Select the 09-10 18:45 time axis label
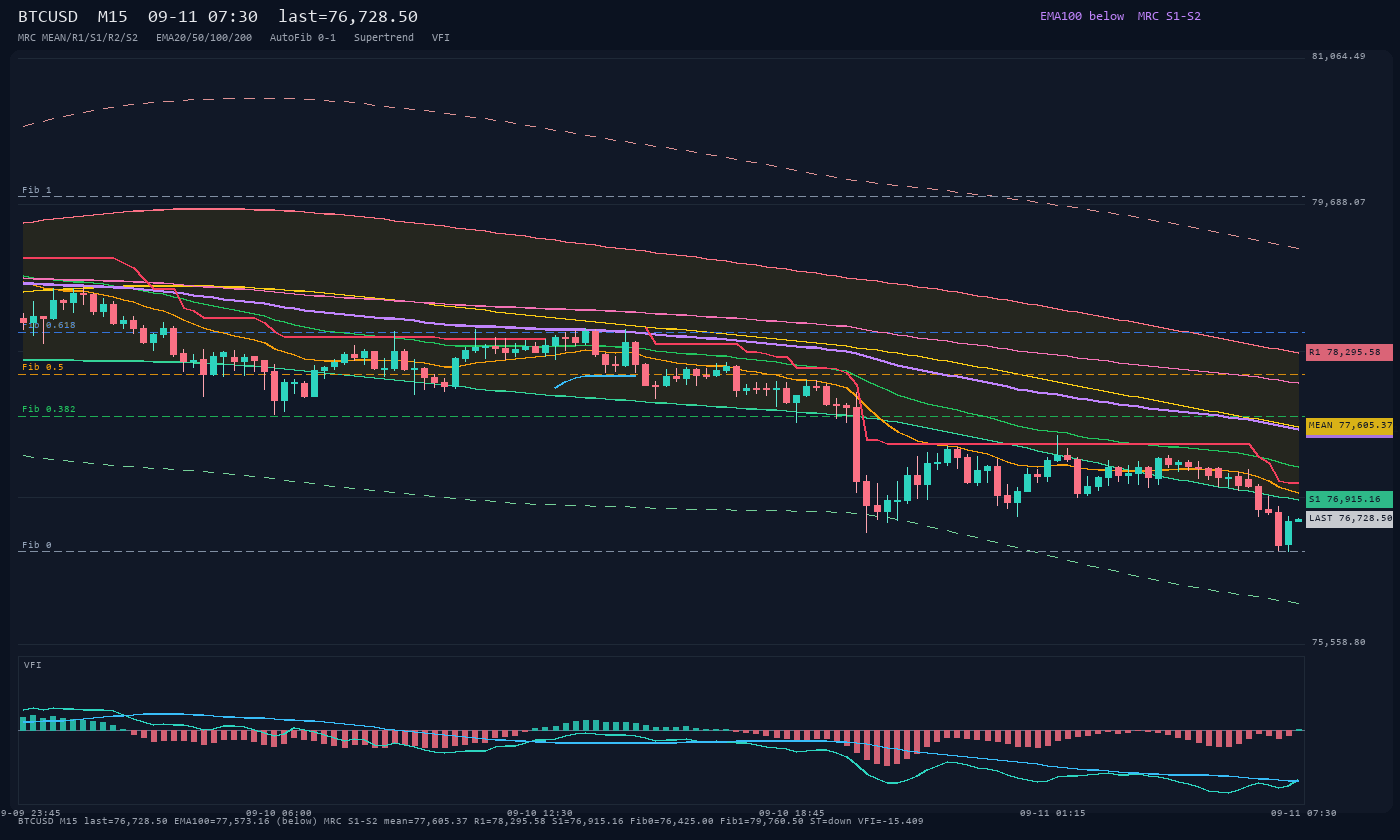 point(792,813)
